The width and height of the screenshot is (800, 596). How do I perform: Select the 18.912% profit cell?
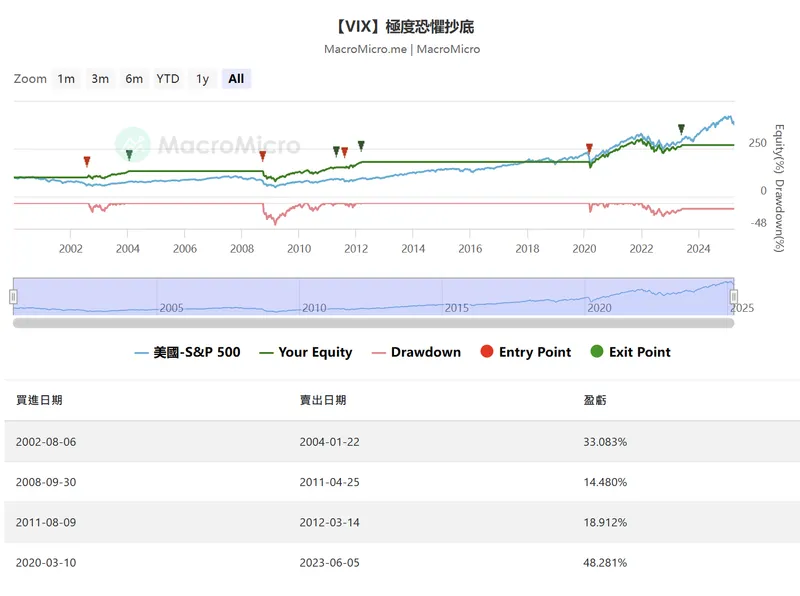[605, 523]
